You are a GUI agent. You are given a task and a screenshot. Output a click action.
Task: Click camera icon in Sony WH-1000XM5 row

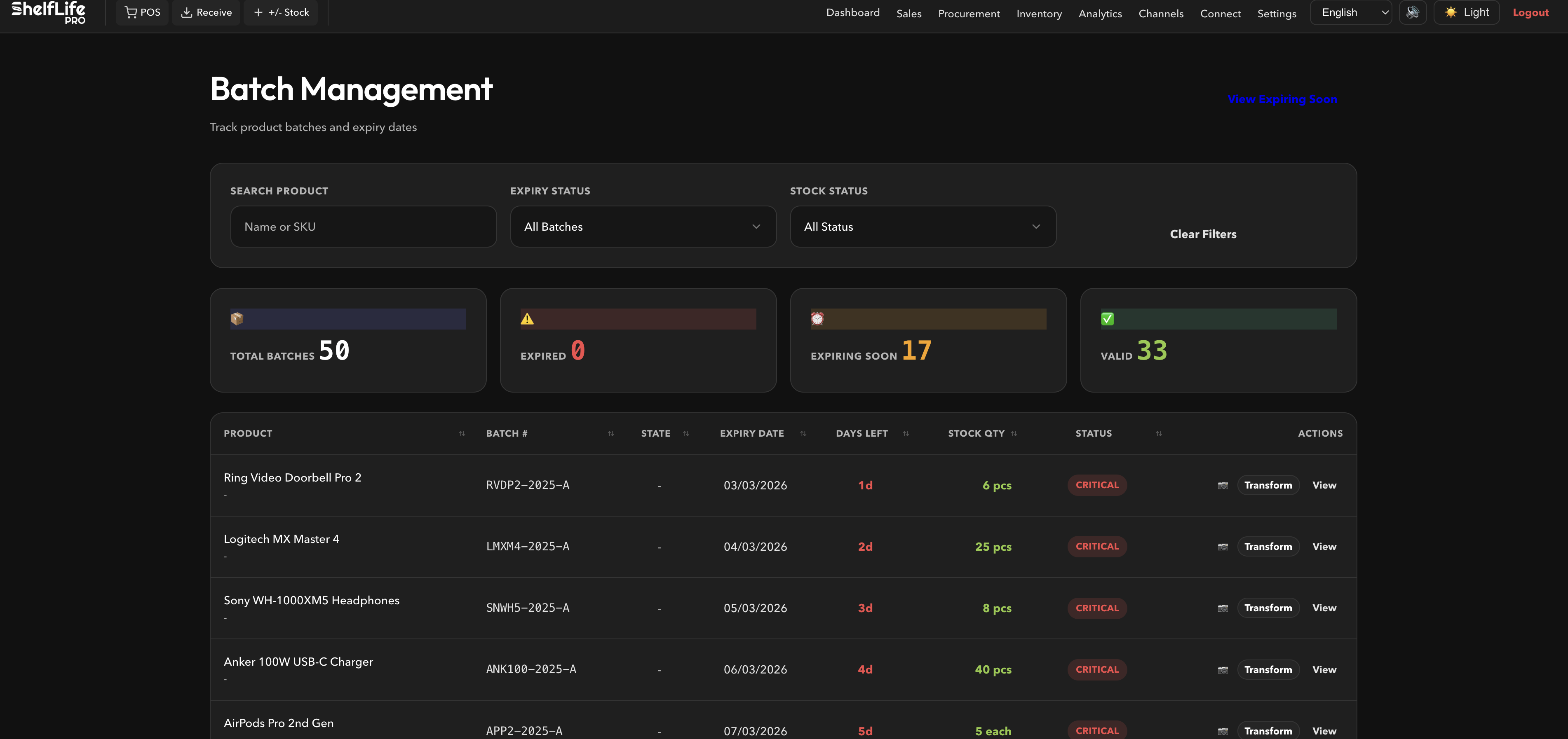click(x=1222, y=608)
